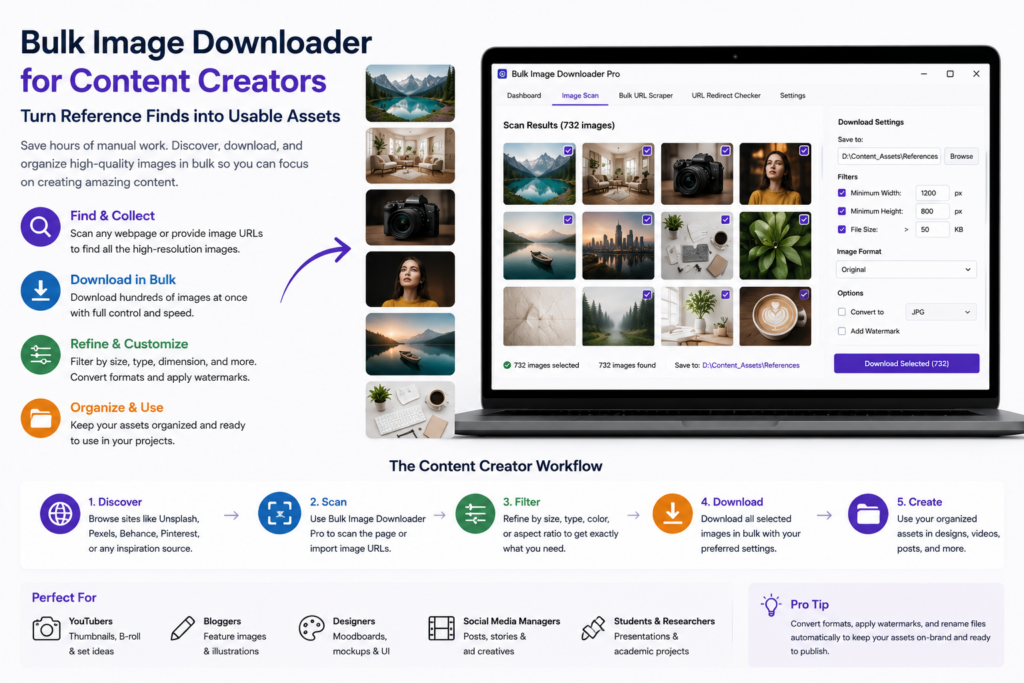Click the Minimum Height 800 value field
The image size is (1024, 683).
[932, 211]
